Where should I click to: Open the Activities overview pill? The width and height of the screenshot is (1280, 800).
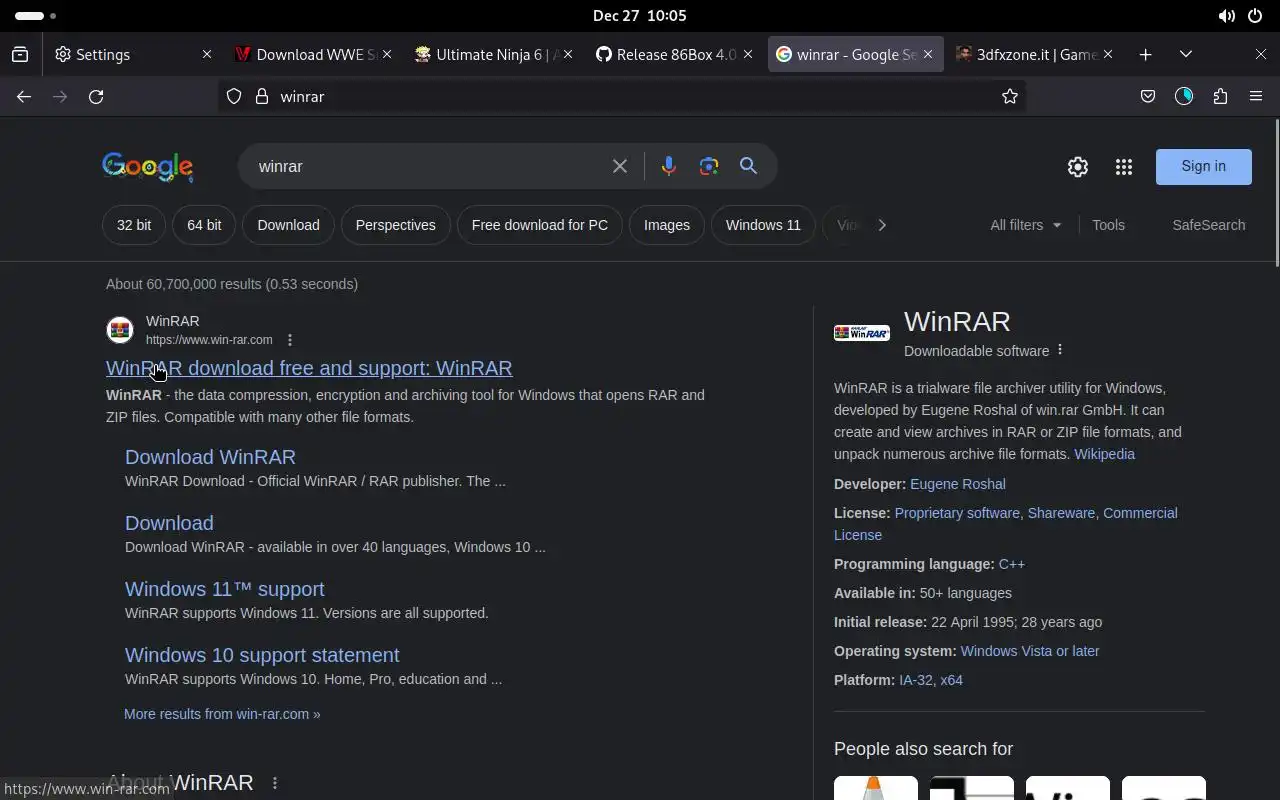[x=36, y=16]
